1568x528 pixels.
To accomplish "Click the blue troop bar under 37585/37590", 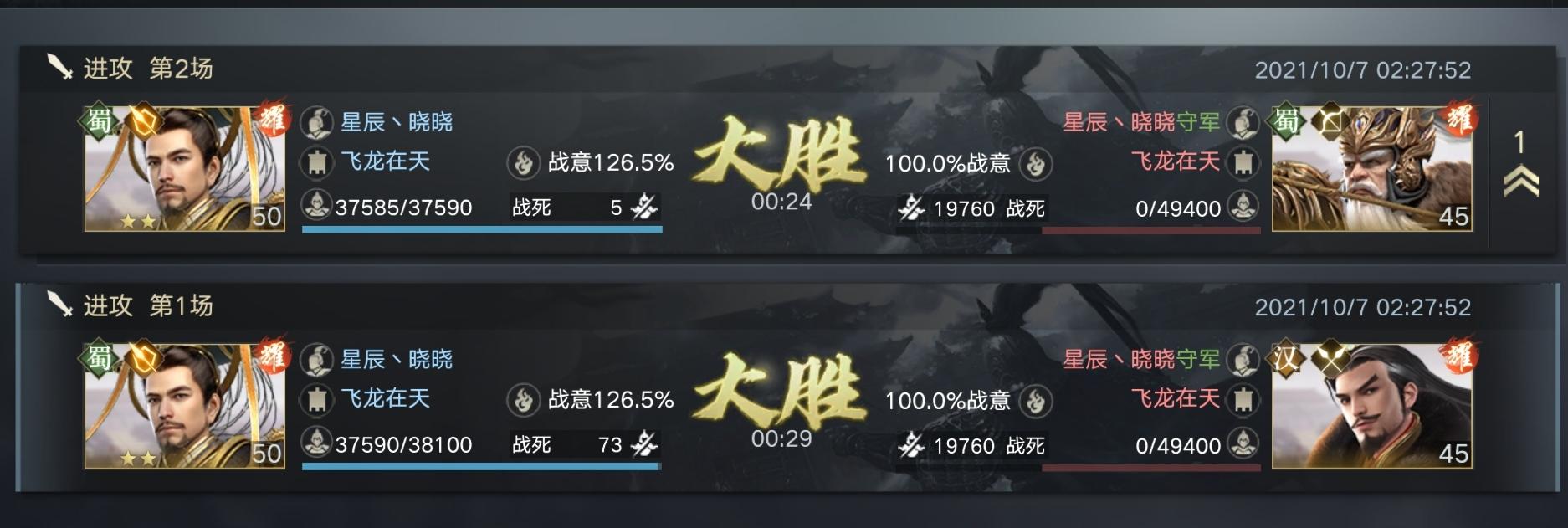I will (482, 228).
